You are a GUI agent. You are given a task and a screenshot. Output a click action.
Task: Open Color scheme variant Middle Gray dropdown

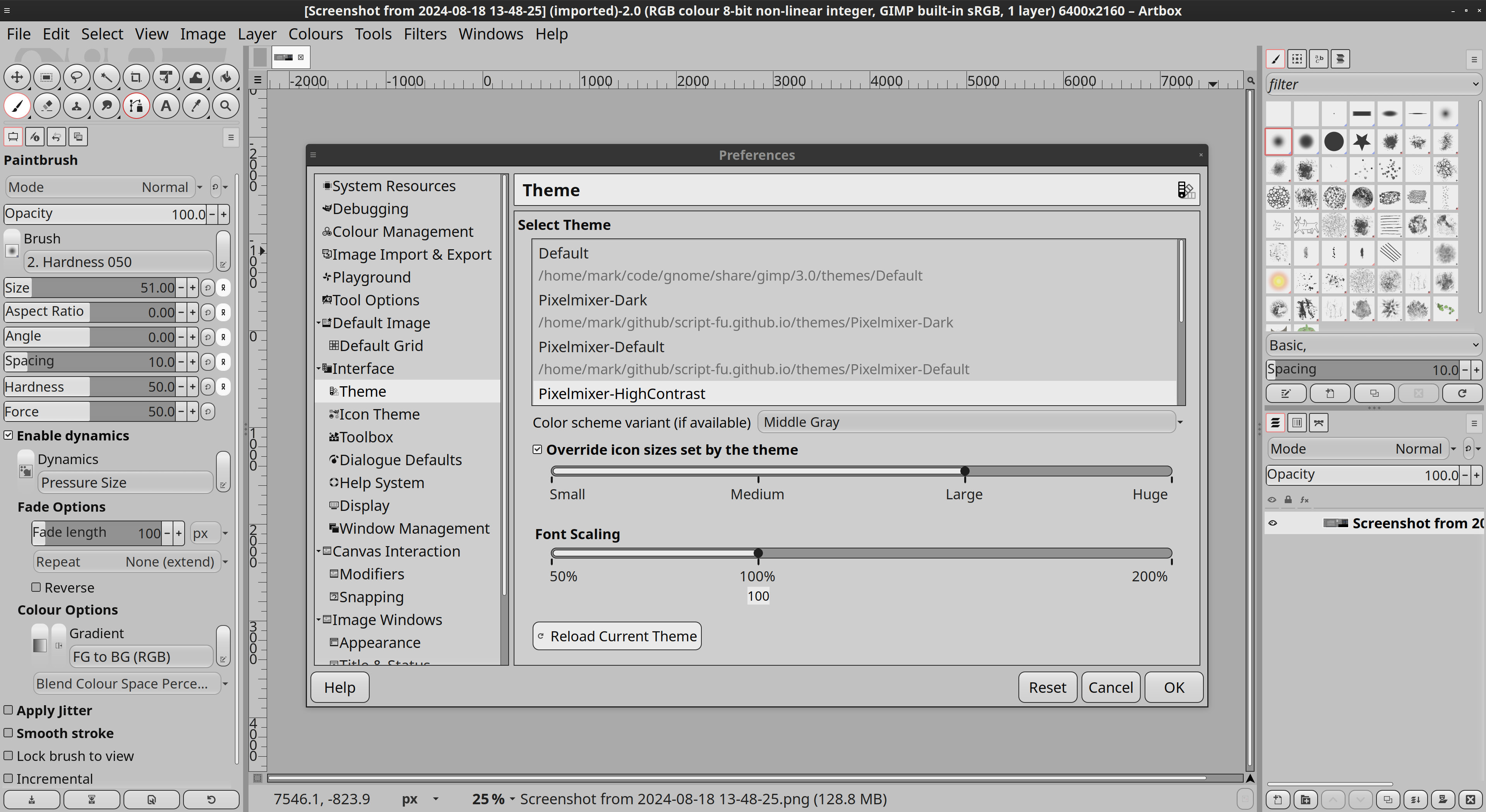972,422
